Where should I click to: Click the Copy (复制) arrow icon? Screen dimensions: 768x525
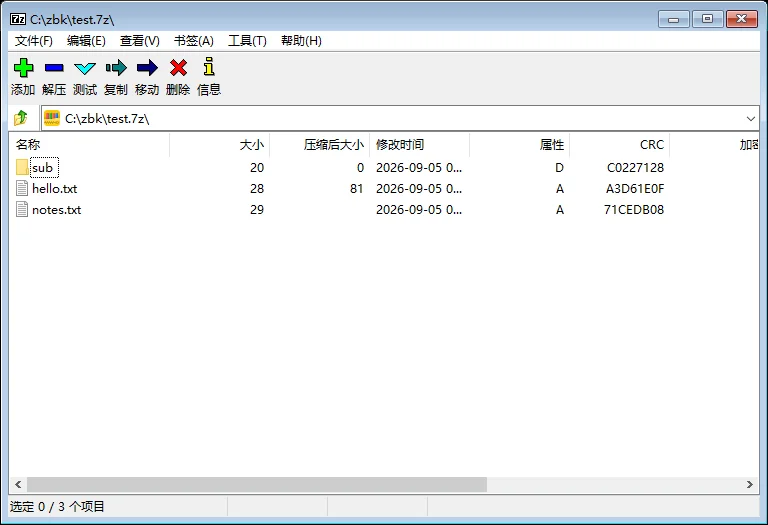point(116,68)
